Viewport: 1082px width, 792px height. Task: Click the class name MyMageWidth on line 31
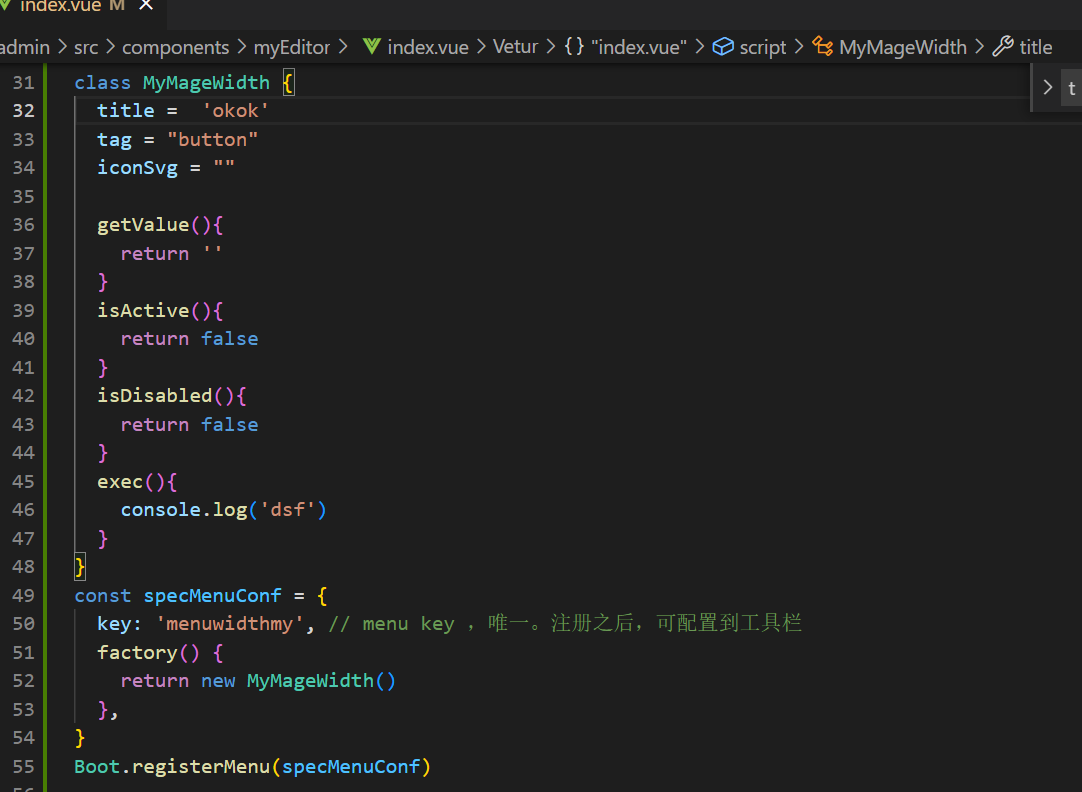click(206, 83)
